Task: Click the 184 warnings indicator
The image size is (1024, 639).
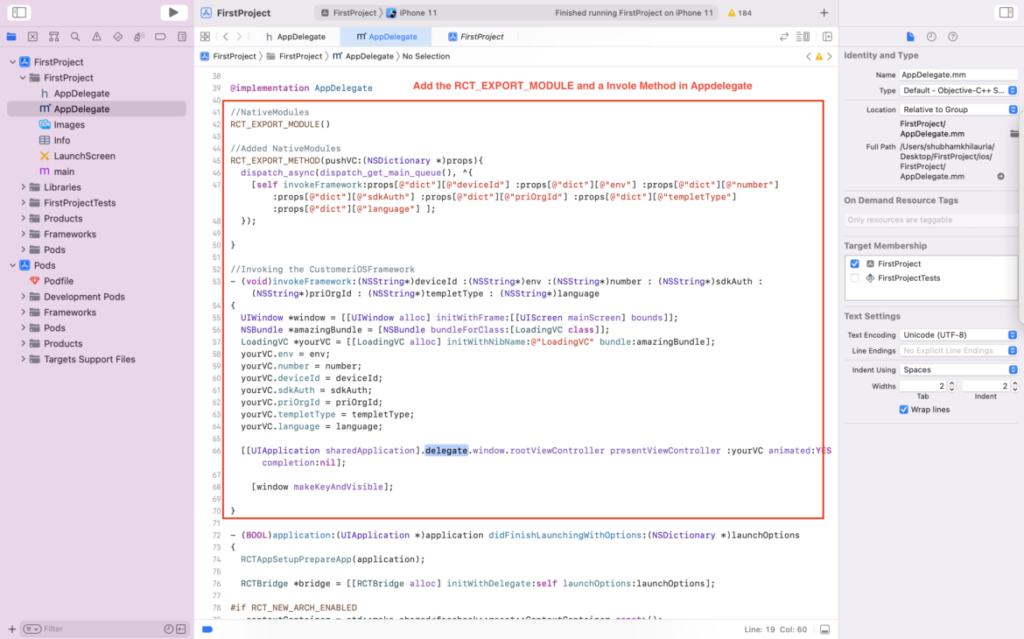Action: tap(739, 12)
